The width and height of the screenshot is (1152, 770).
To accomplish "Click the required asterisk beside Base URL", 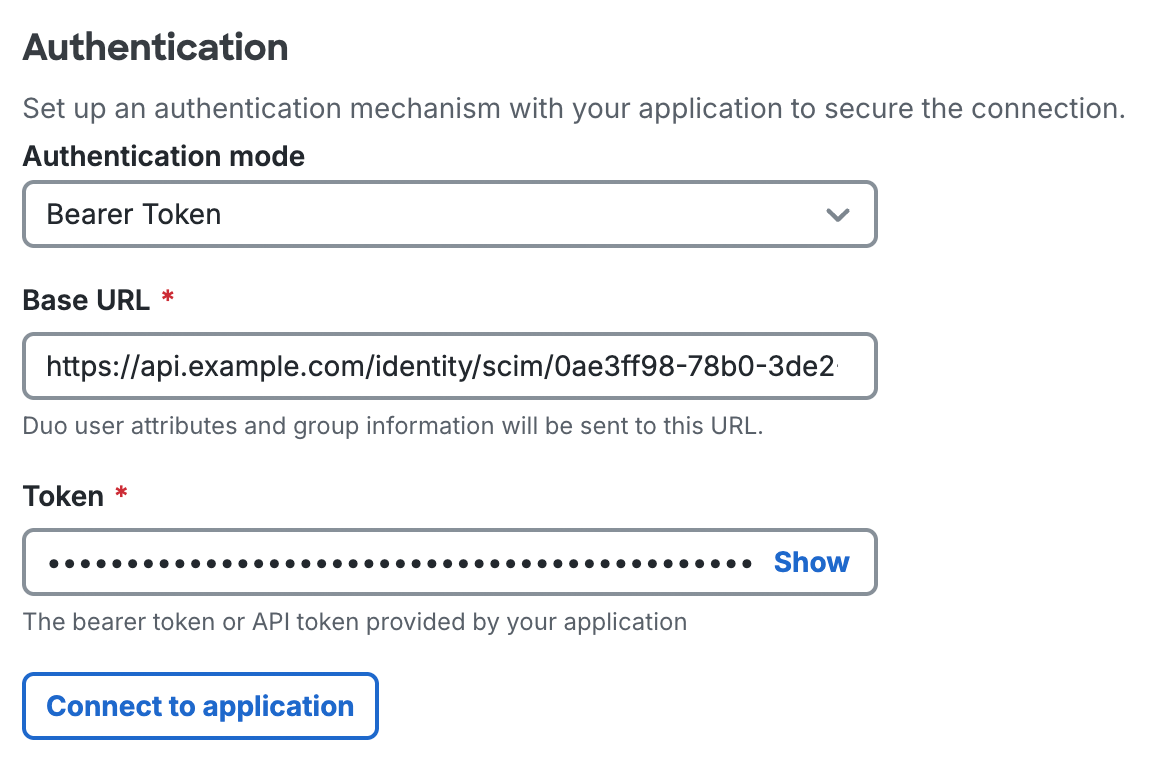I will [166, 298].
